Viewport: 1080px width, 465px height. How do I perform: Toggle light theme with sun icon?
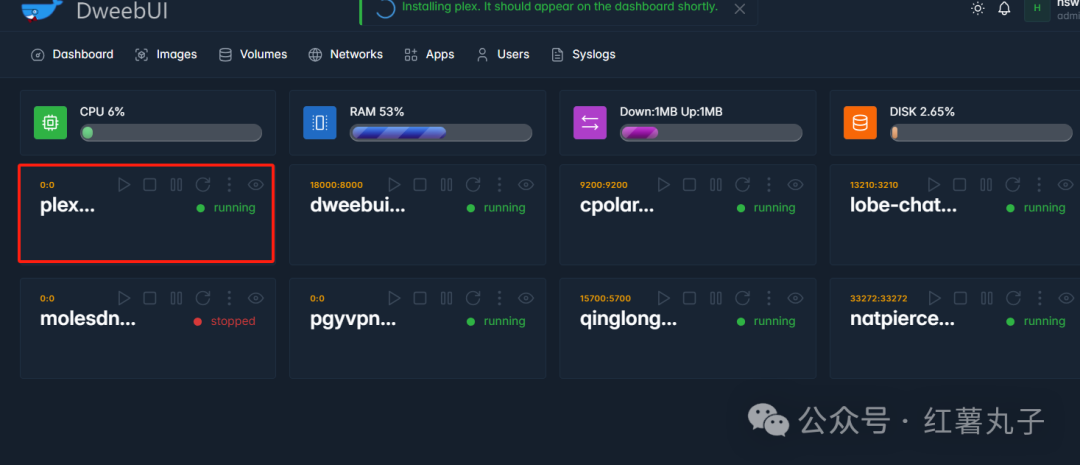click(977, 8)
